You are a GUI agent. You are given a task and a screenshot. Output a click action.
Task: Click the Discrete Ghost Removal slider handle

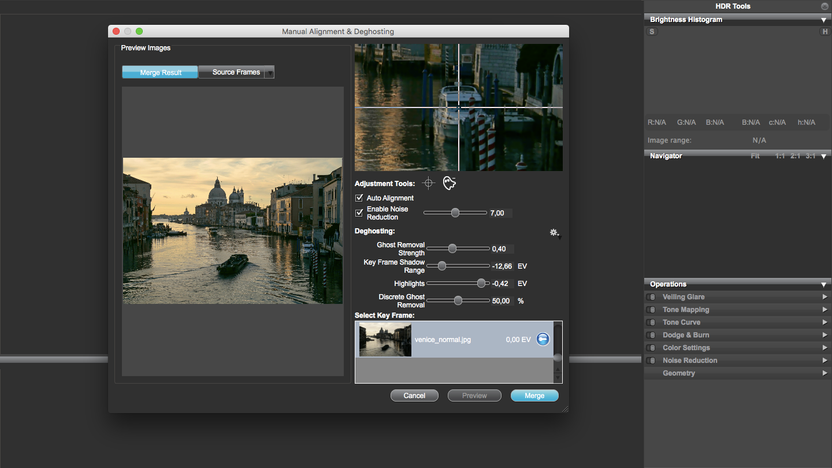point(458,301)
